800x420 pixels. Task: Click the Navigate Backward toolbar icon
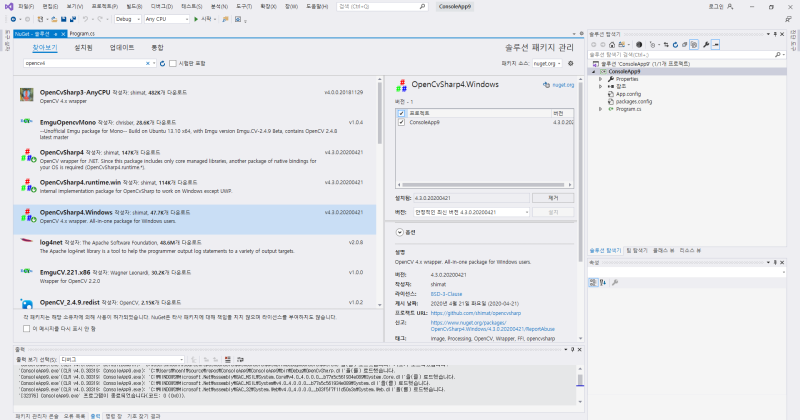(13, 19)
